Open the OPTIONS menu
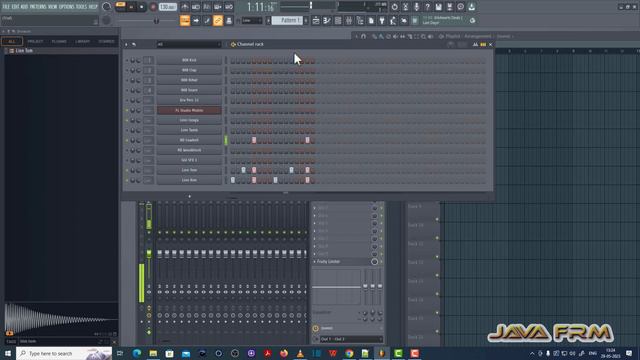The height and width of the screenshot is (360, 640). point(67,7)
